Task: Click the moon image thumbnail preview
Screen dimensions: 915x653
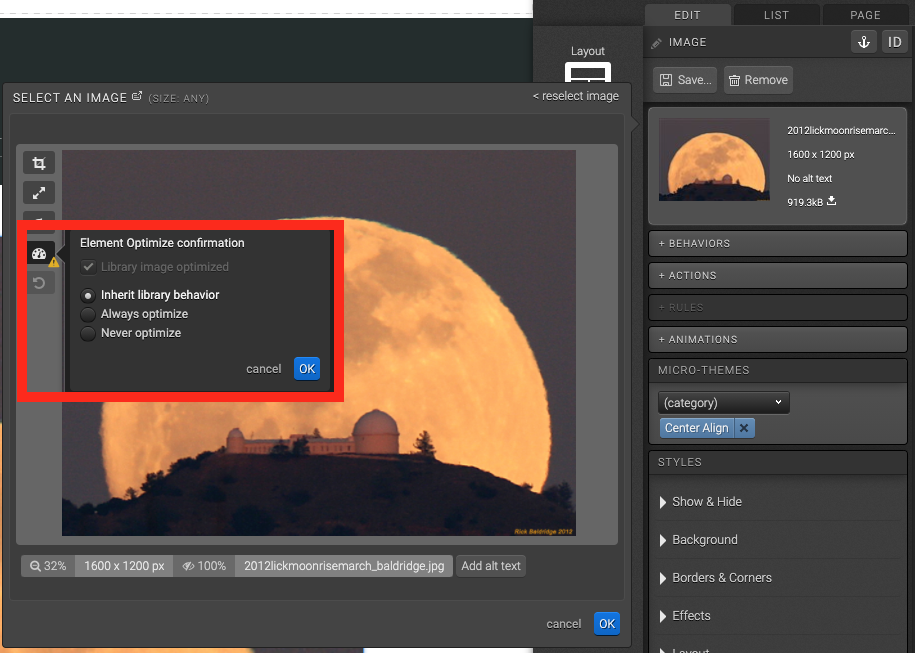Action: (713, 160)
